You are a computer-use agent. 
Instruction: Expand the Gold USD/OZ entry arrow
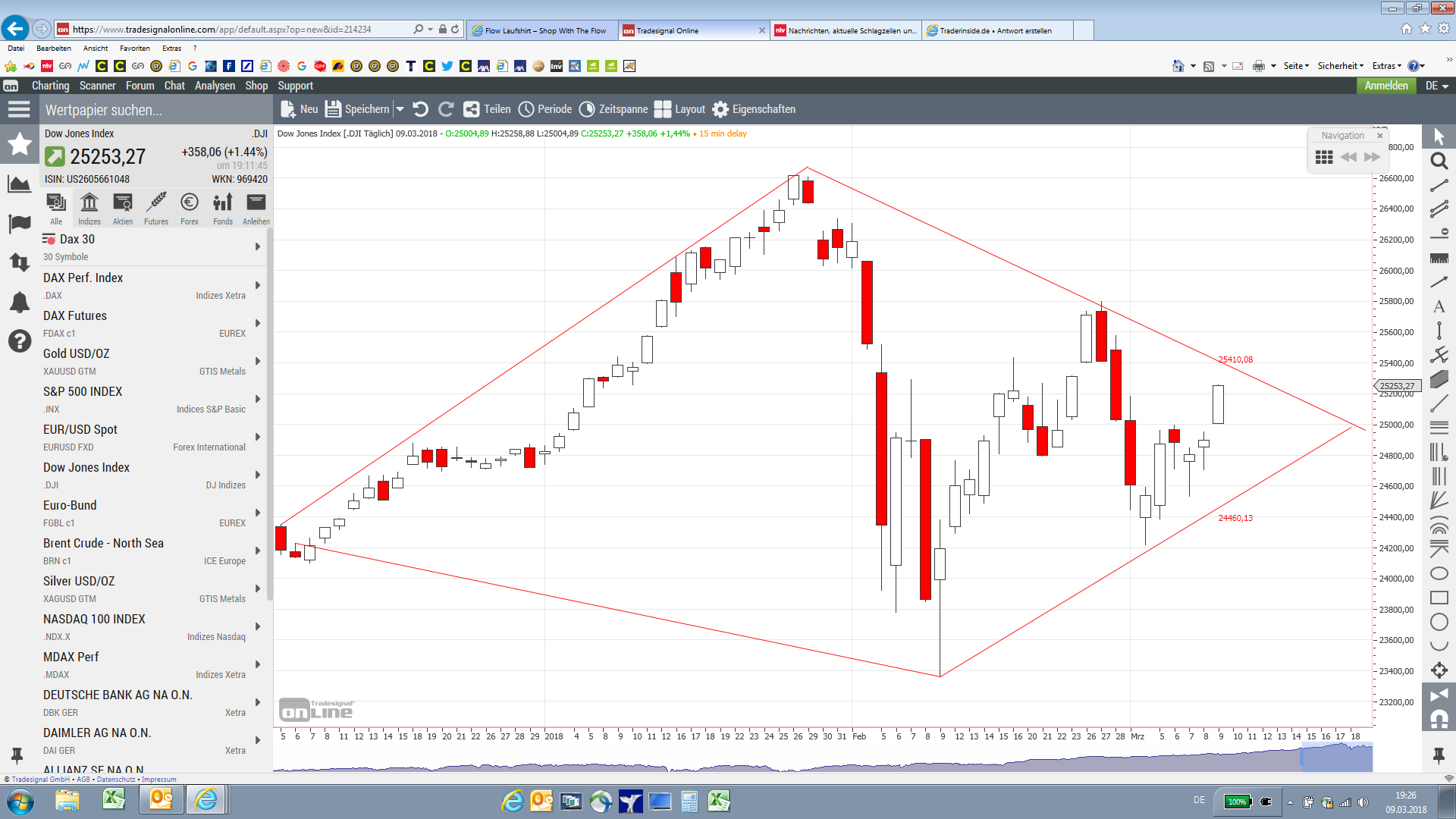click(258, 361)
